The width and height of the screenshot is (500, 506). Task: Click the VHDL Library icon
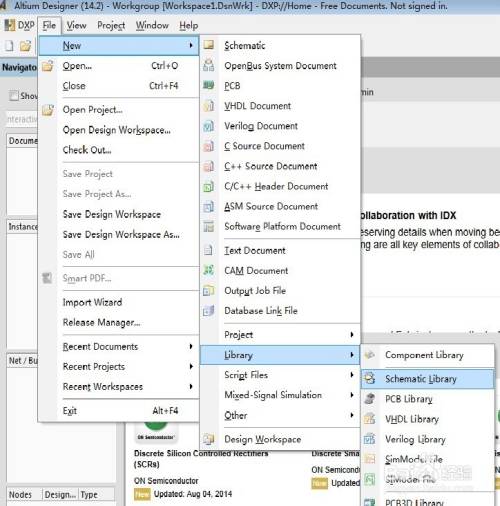370,419
